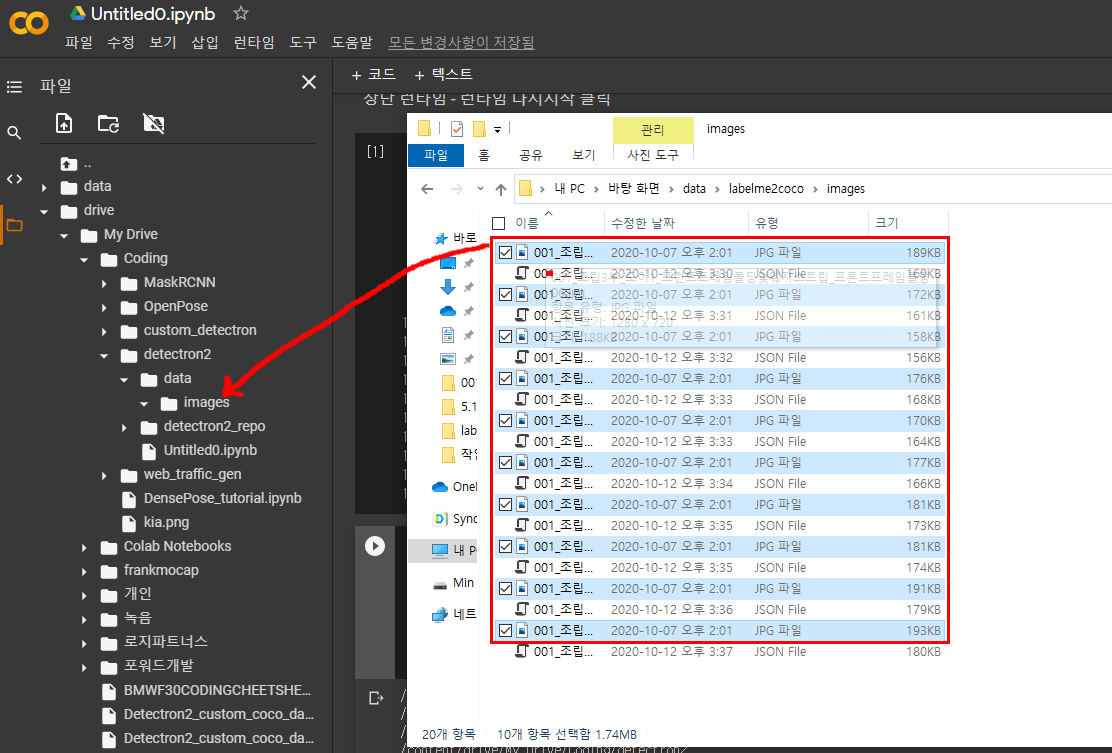Open network entry in navigation pane
The image size is (1112, 753).
click(454, 614)
